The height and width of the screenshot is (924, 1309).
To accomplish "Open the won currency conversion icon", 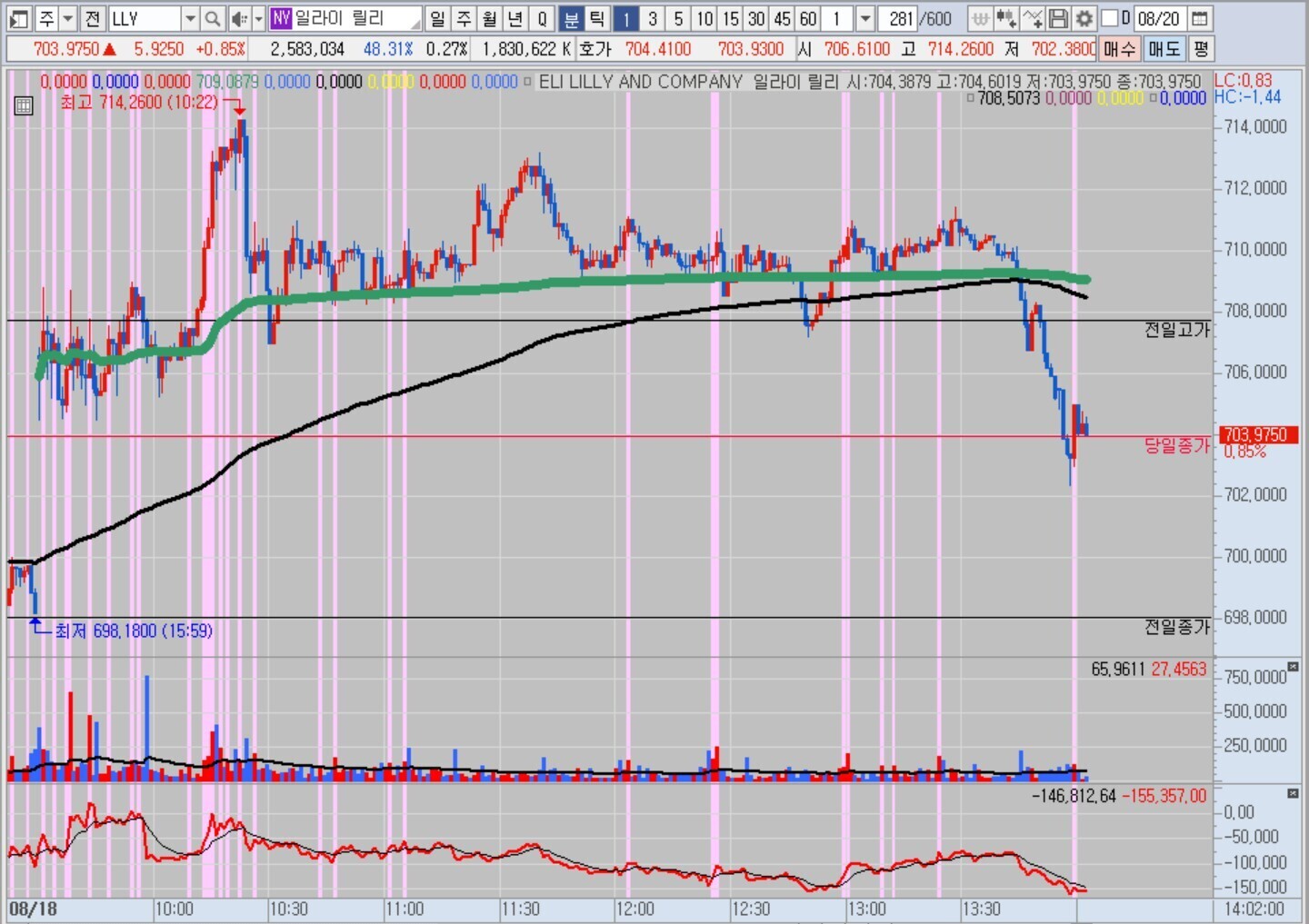I will click(x=980, y=18).
